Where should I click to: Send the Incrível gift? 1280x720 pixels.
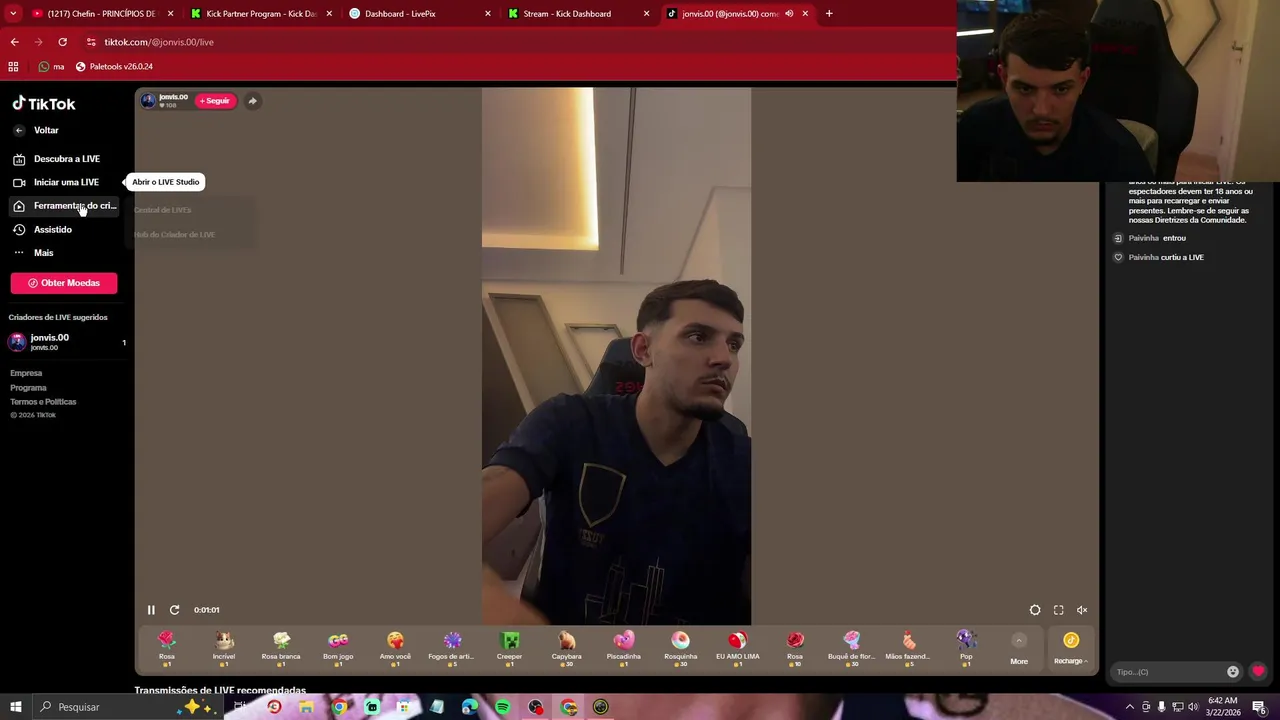(x=224, y=649)
